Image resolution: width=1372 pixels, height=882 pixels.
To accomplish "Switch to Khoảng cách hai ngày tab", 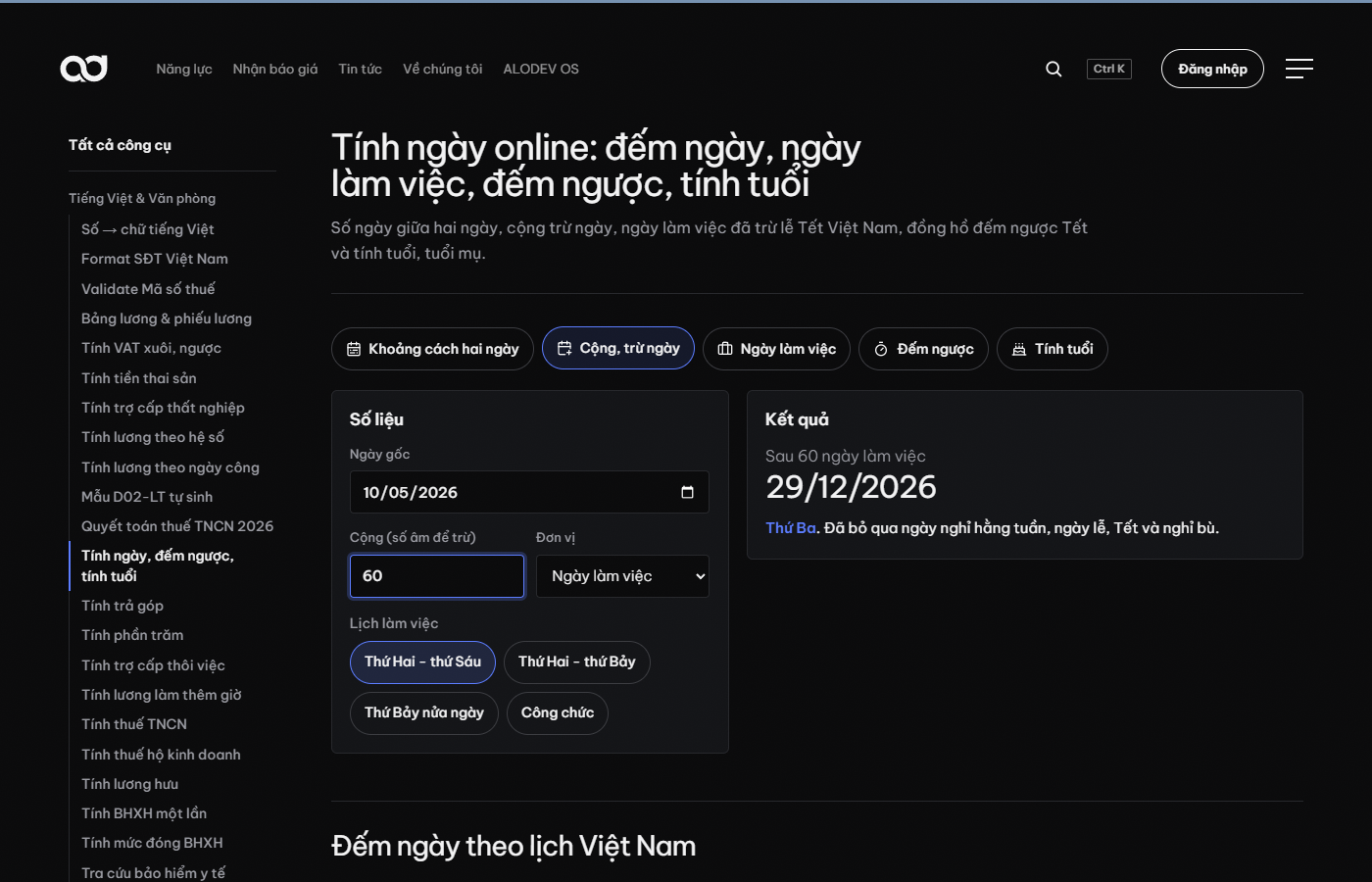I will coord(432,349).
